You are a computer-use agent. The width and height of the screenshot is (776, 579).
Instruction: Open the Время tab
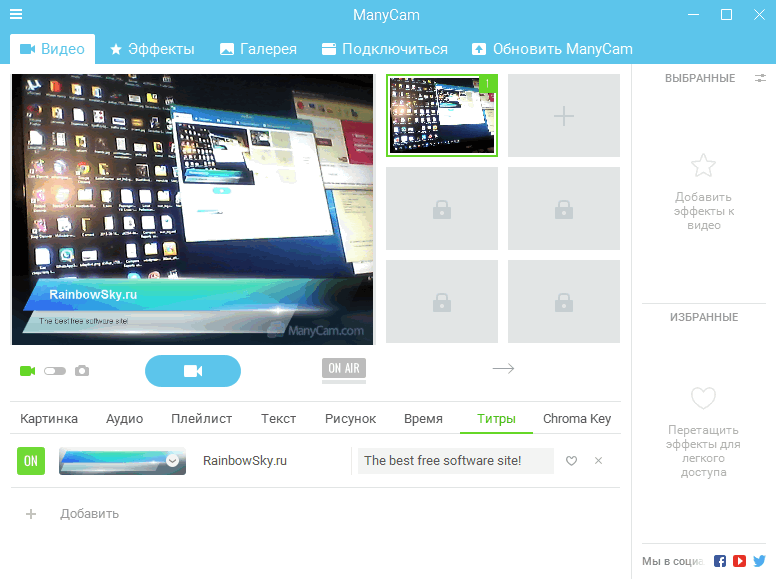tap(423, 419)
